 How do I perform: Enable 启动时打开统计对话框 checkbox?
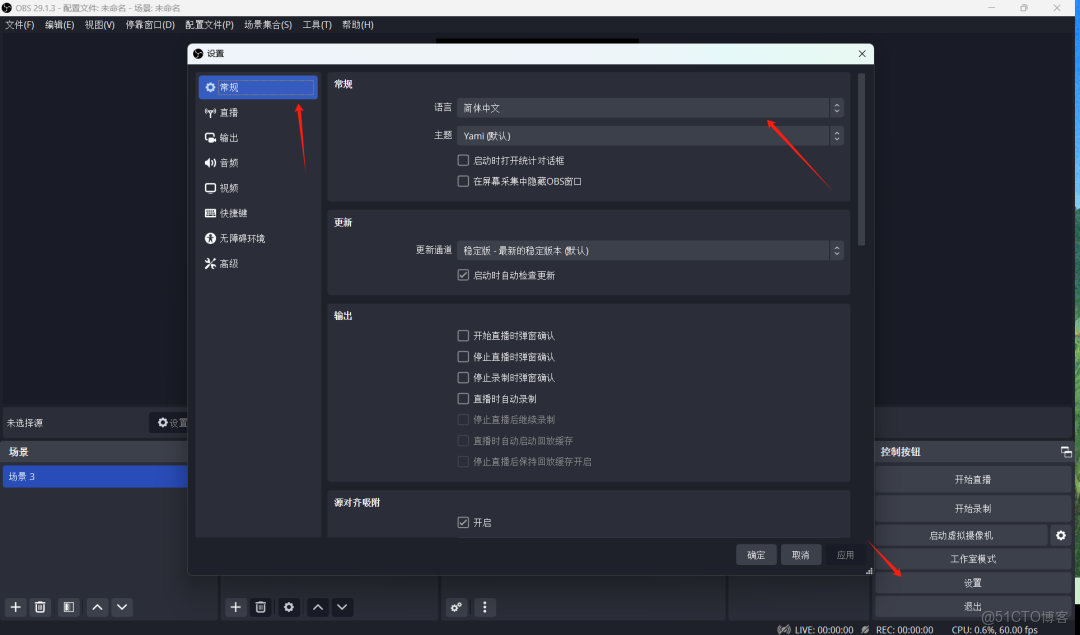point(463,160)
